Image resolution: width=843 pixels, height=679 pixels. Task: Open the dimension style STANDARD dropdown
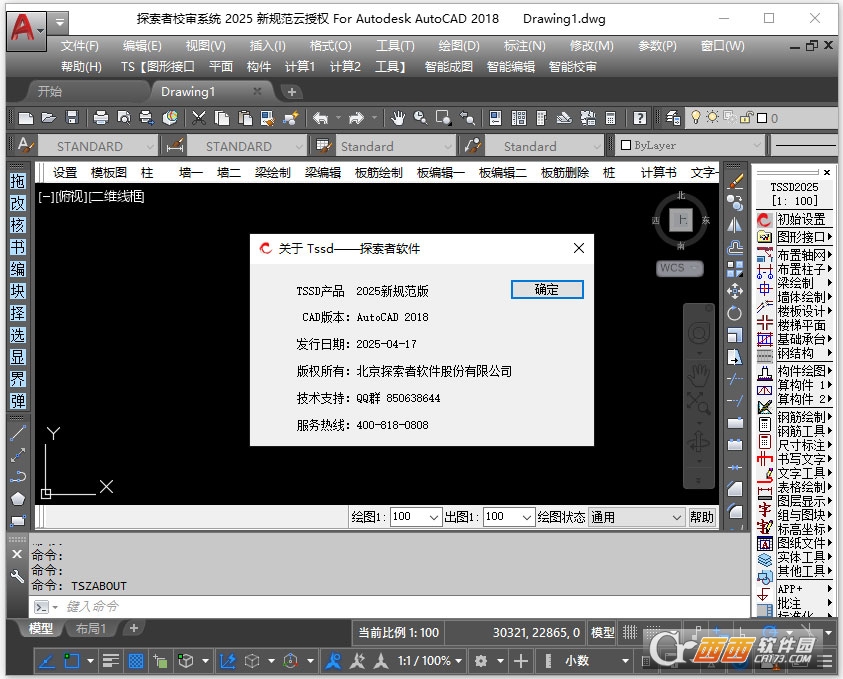pyautogui.click(x=247, y=146)
